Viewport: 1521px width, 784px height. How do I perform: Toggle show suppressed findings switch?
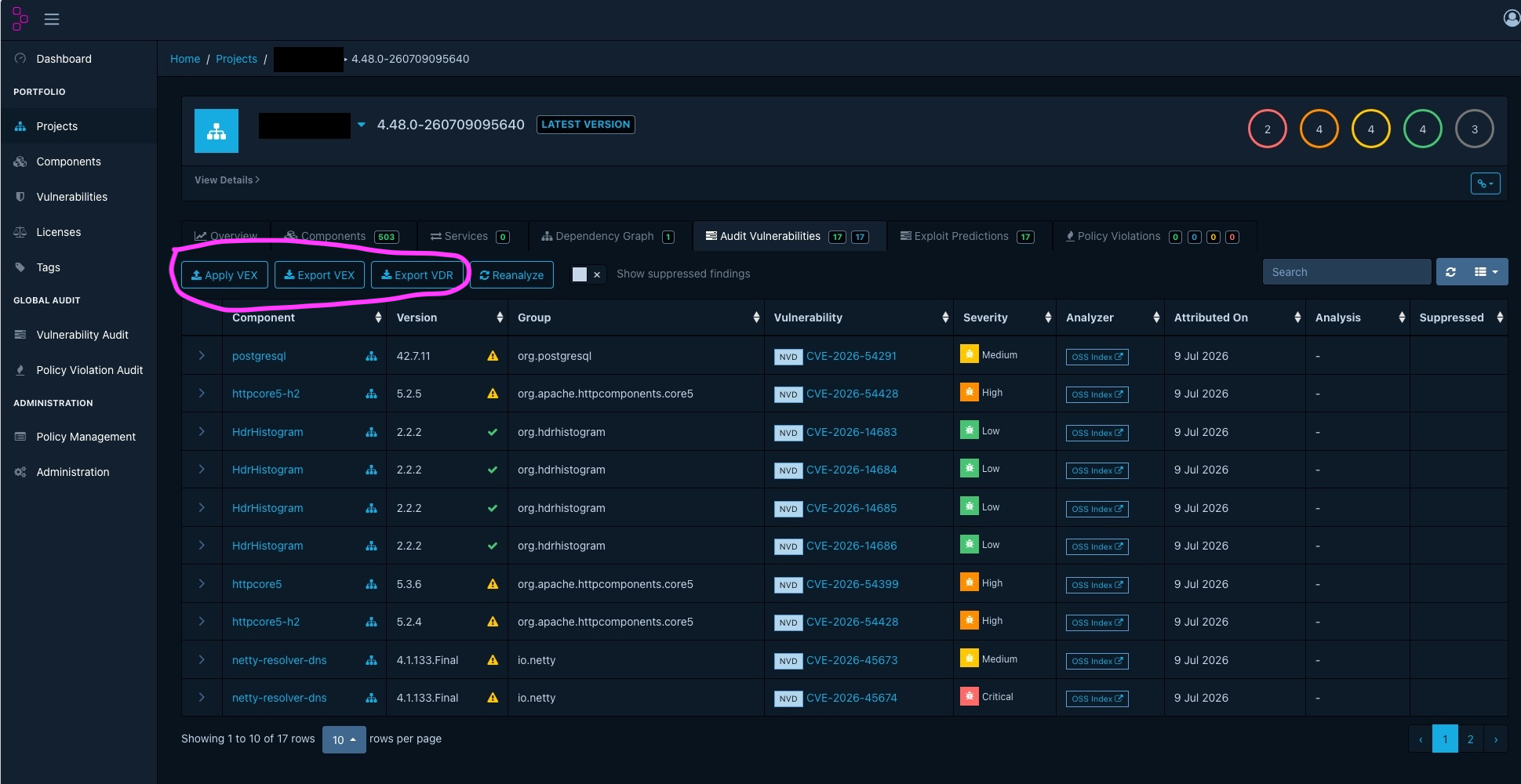point(588,274)
